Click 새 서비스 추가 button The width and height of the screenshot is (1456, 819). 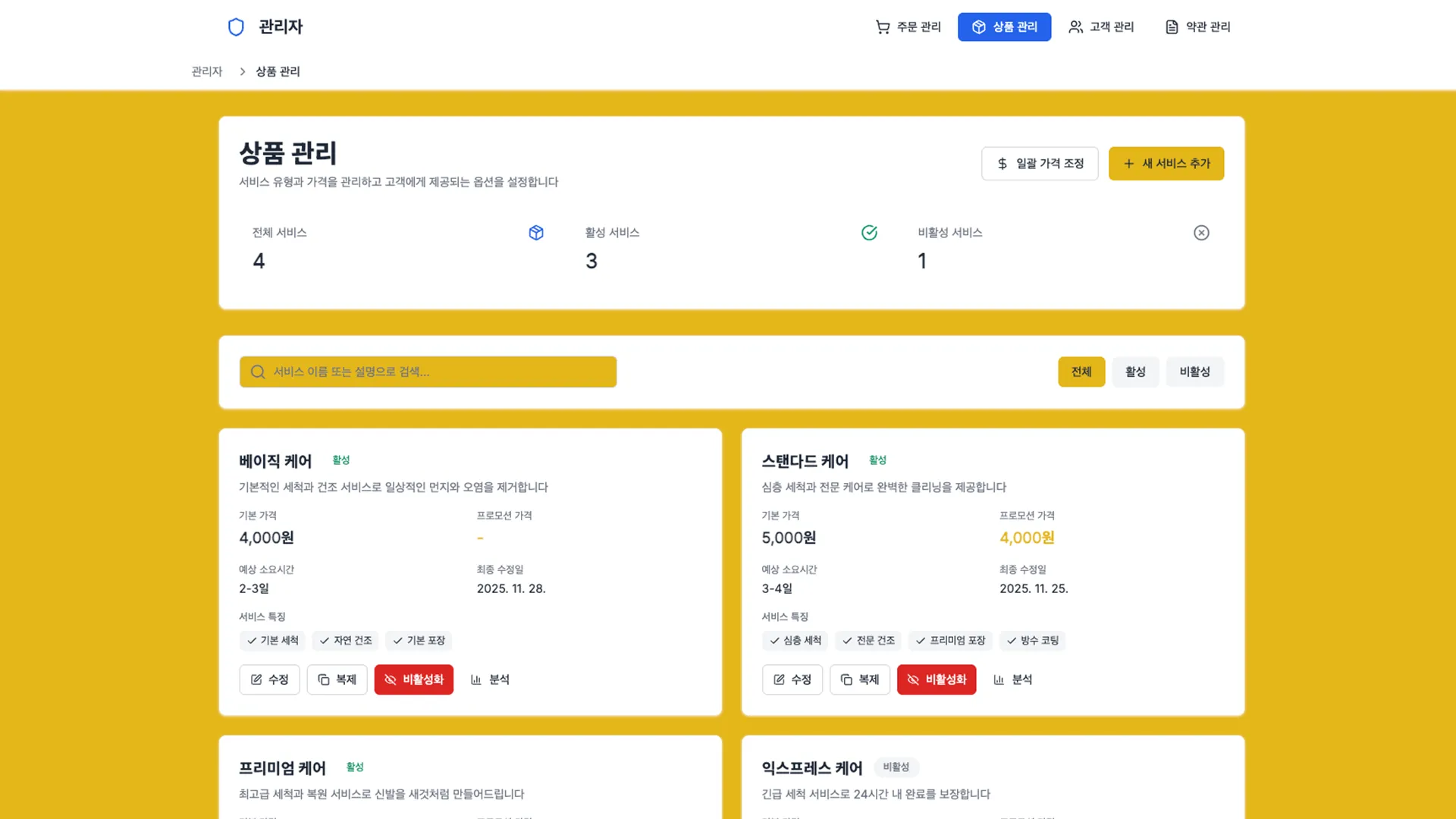(1166, 163)
